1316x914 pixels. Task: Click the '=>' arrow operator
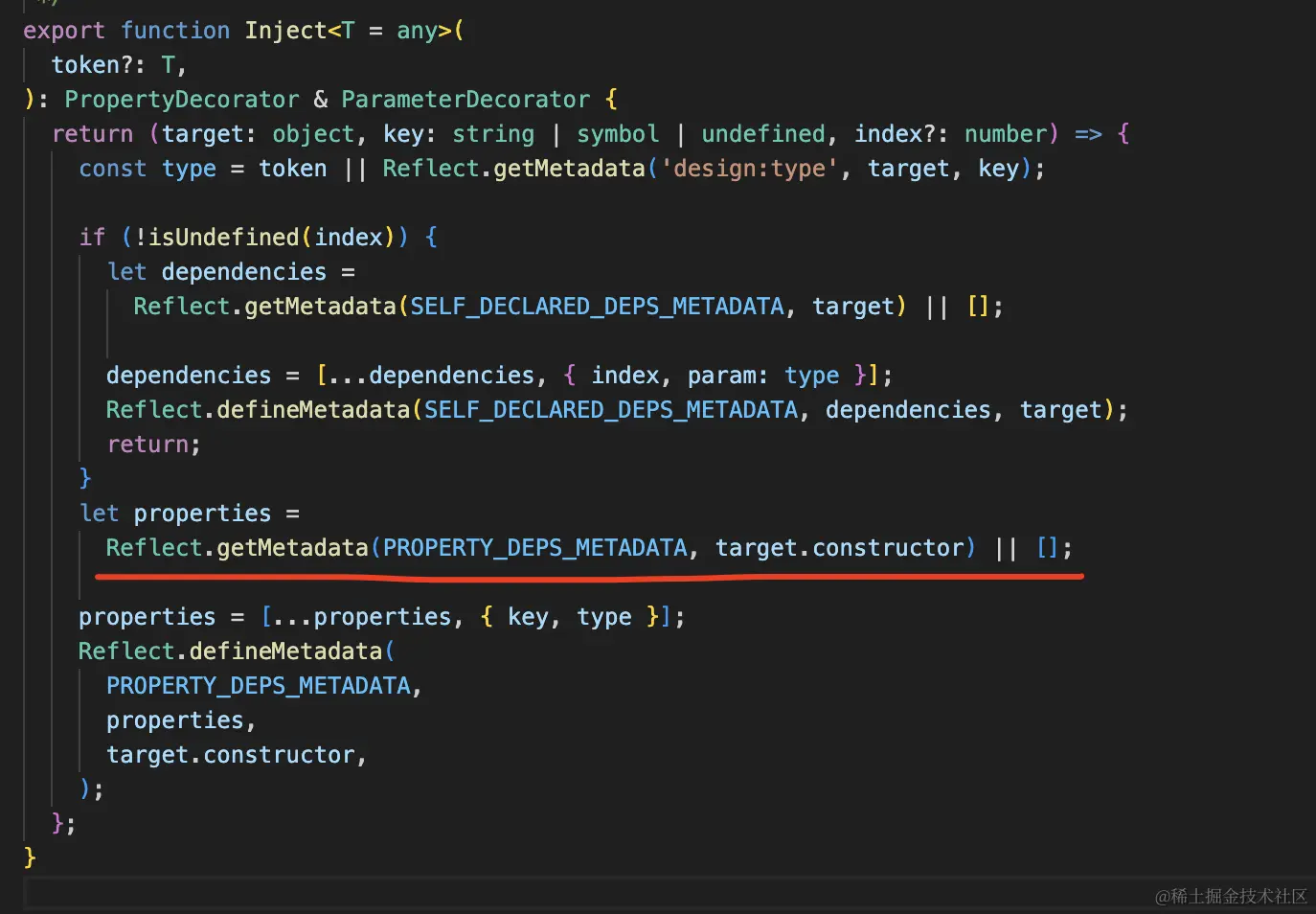[x=1088, y=134]
